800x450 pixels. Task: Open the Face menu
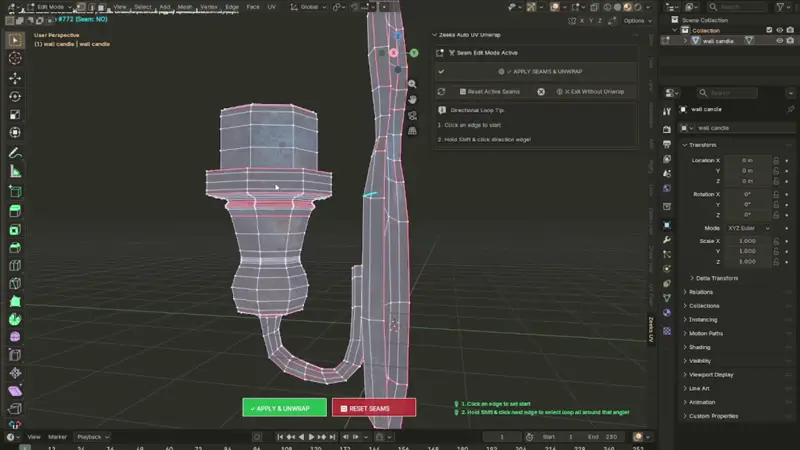pyautogui.click(x=253, y=7)
